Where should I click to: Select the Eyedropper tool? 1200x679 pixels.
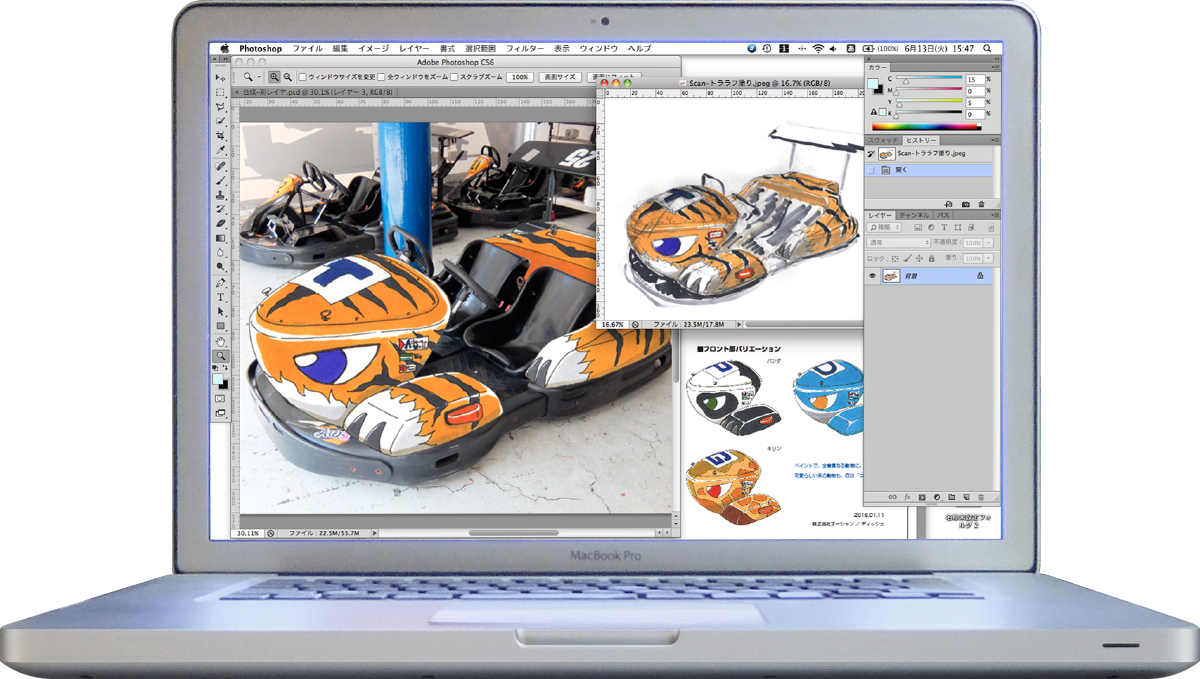point(220,150)
